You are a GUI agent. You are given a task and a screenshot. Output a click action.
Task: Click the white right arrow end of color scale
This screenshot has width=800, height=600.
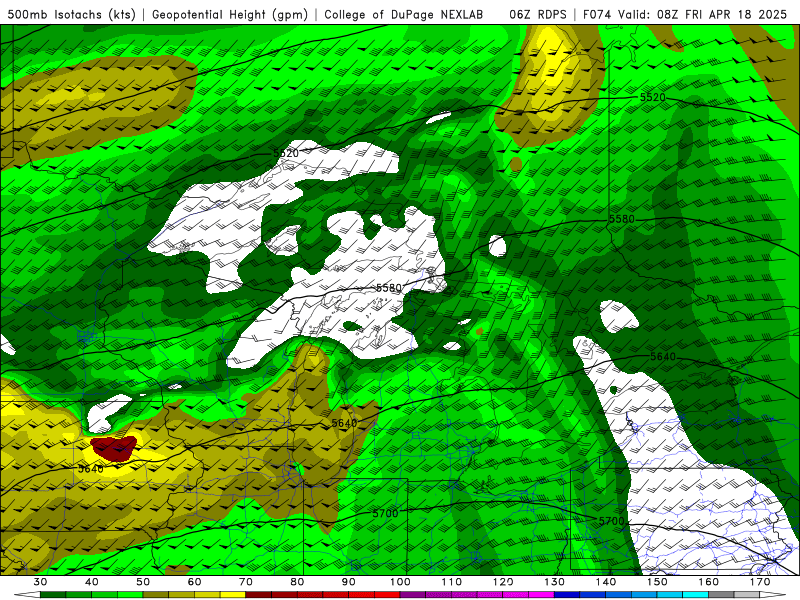772,595
